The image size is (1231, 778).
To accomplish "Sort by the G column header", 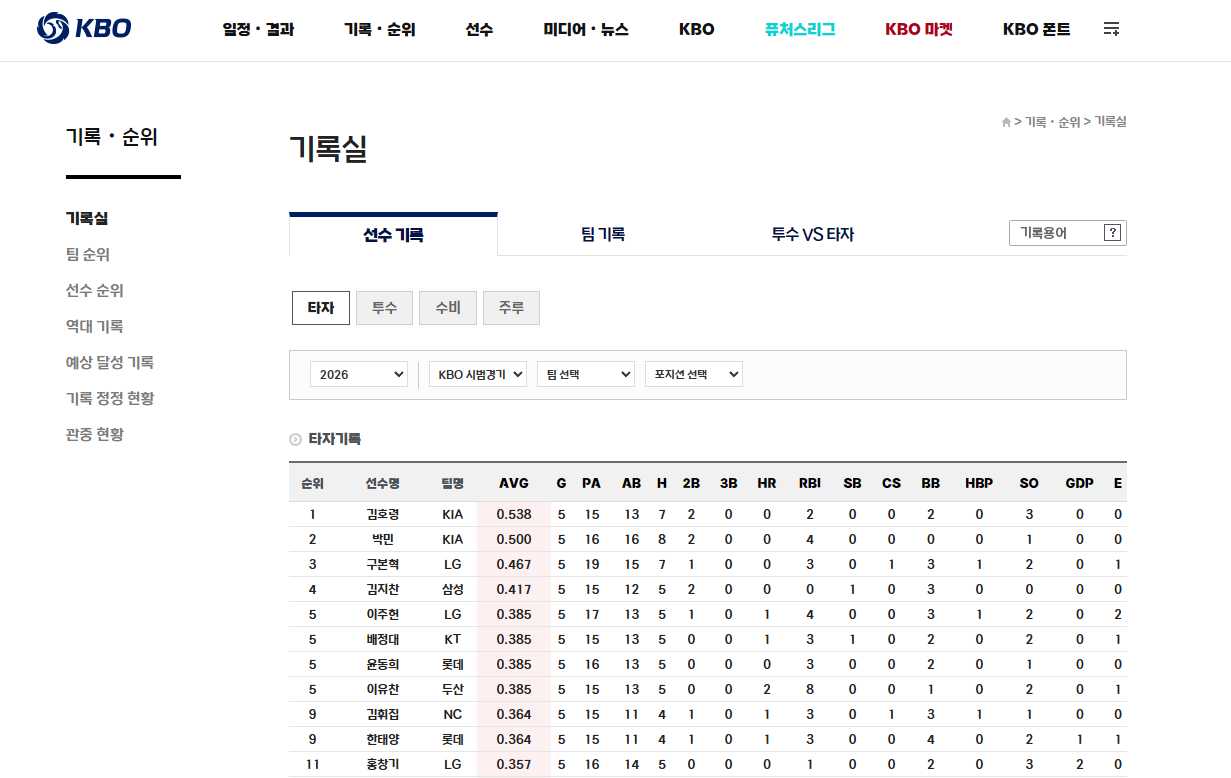I will point(561,483).
